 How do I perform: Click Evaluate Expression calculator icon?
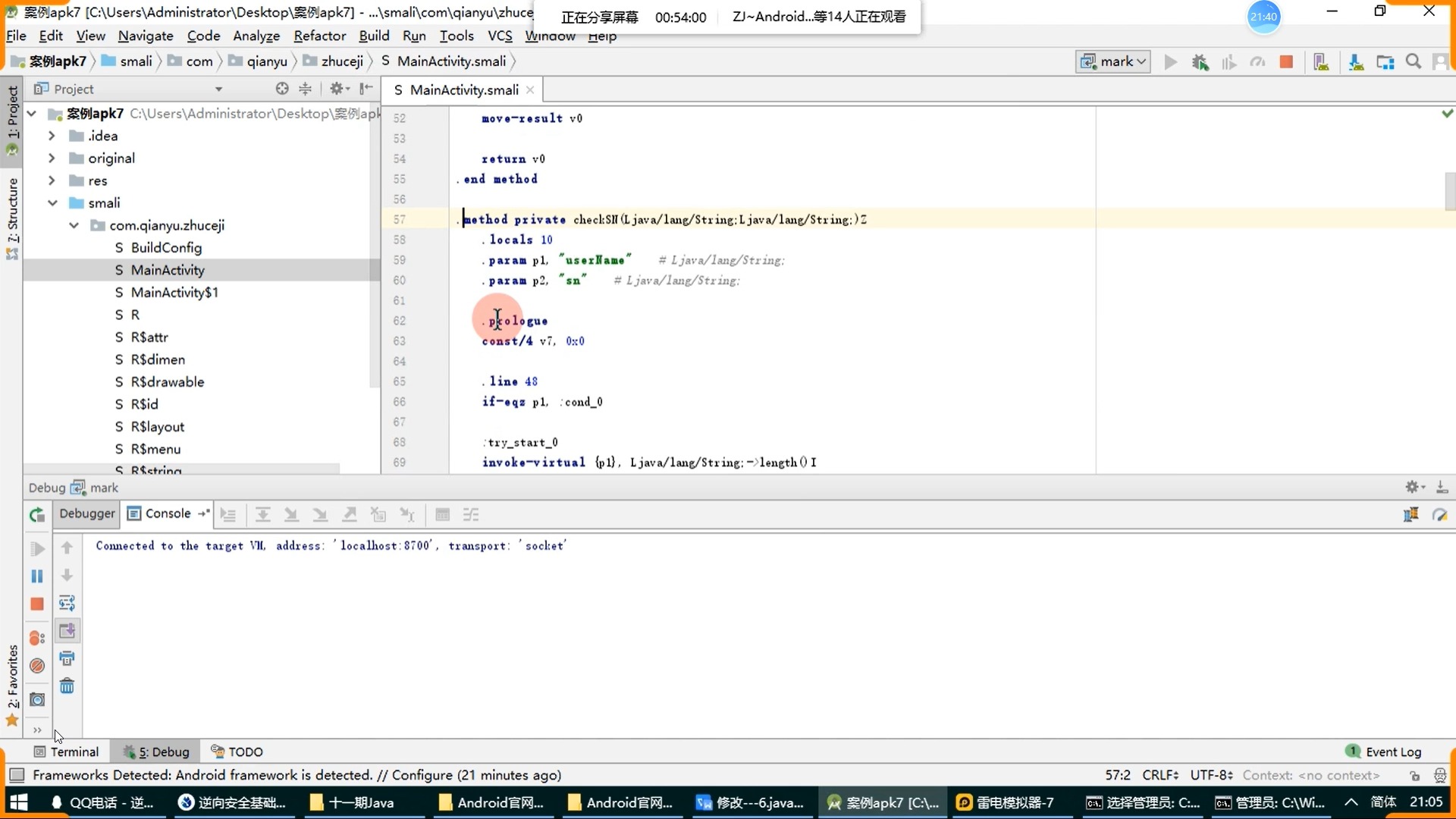tap(443, 516)
